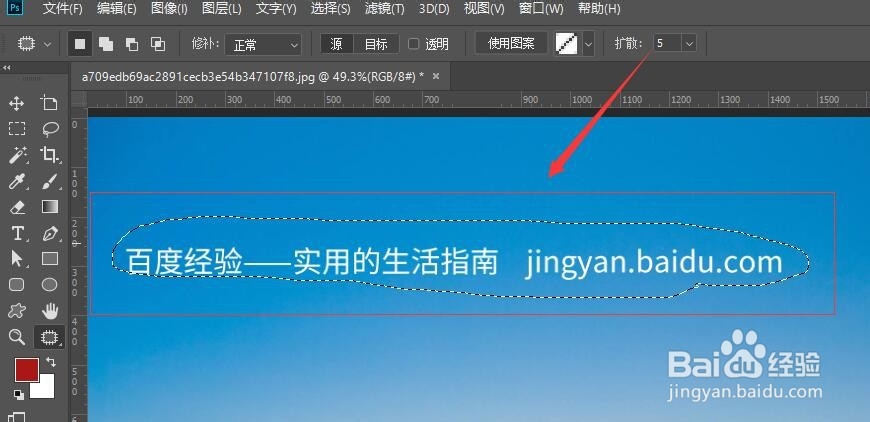
Task: Select the Crop tool
Action: pyautogui.click(x=50, y=155)
